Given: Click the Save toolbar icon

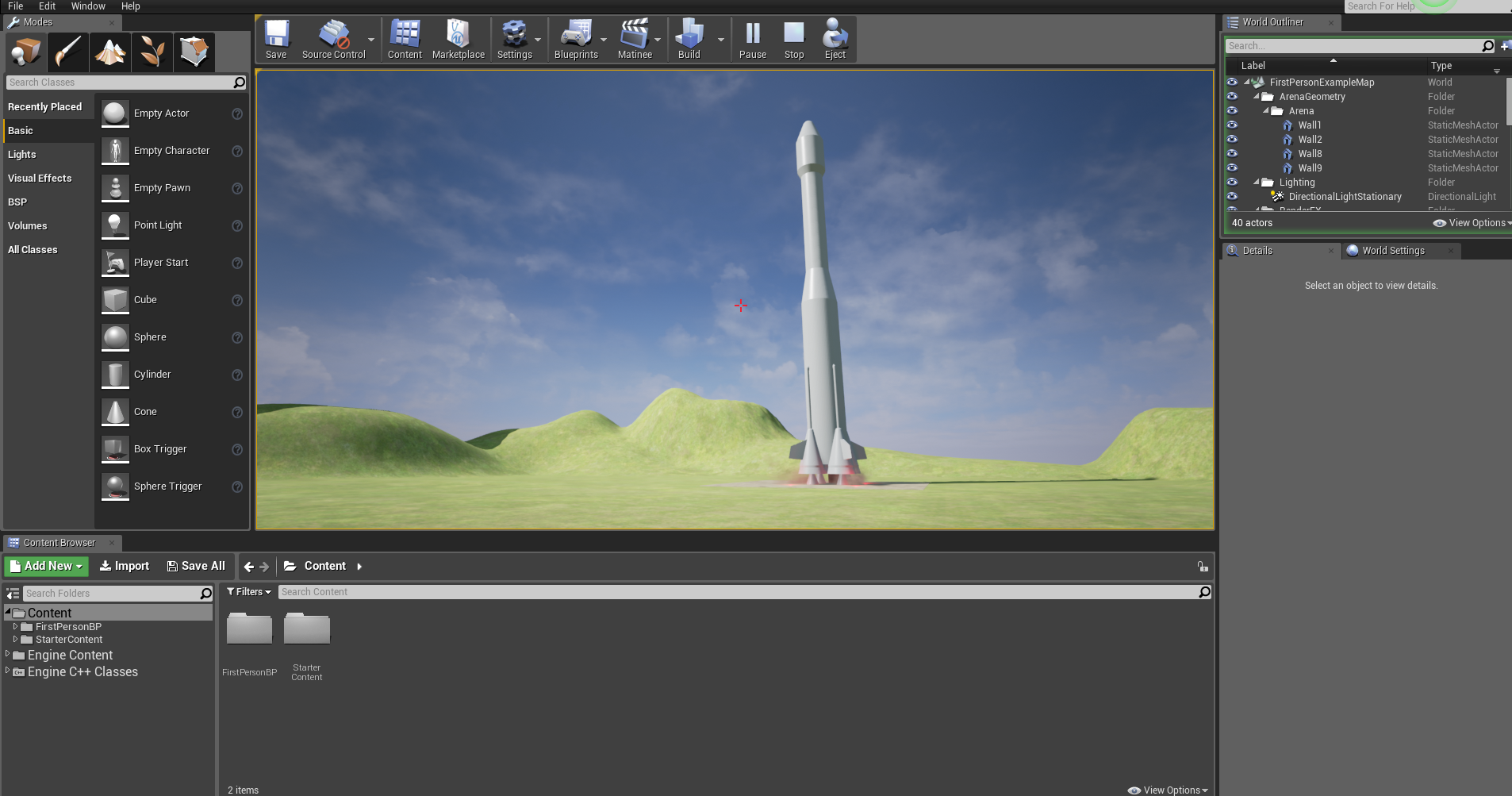Looking at the screenshot, I should 276,40.
